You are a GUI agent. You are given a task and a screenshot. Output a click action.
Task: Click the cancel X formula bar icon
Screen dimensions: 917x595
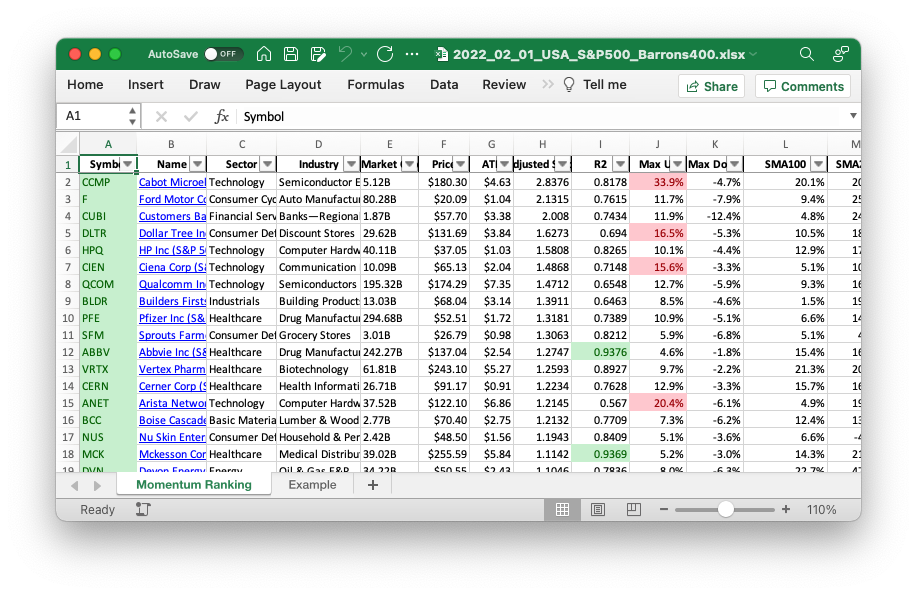click(161, 117)
